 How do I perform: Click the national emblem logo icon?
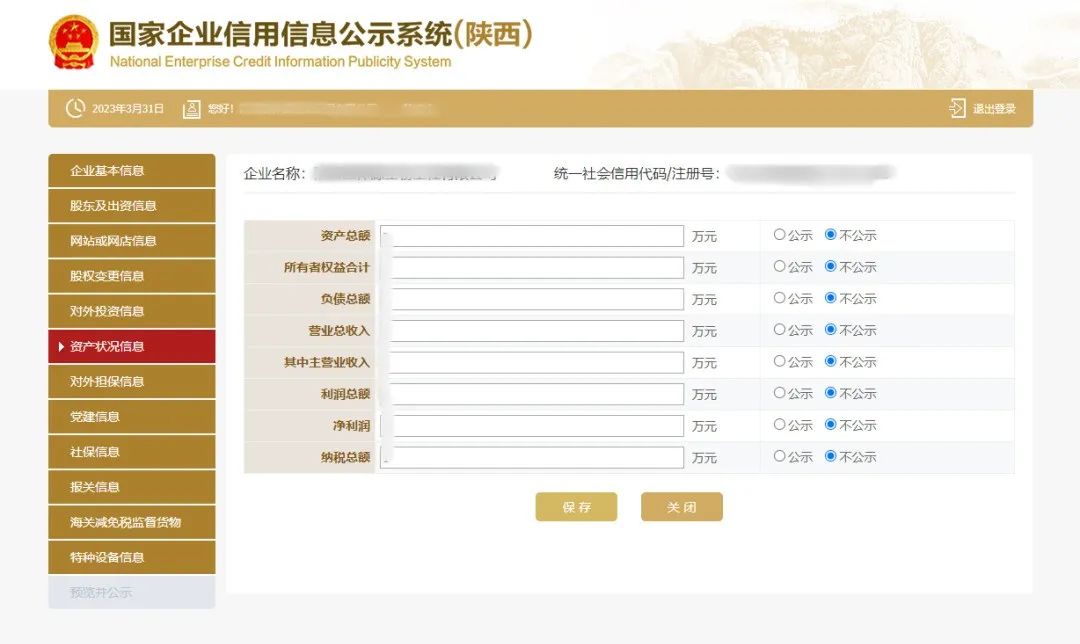click(73, 42)
